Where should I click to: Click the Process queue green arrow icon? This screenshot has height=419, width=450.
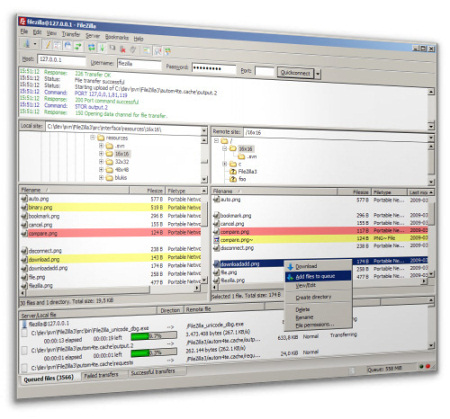[102, 48]
